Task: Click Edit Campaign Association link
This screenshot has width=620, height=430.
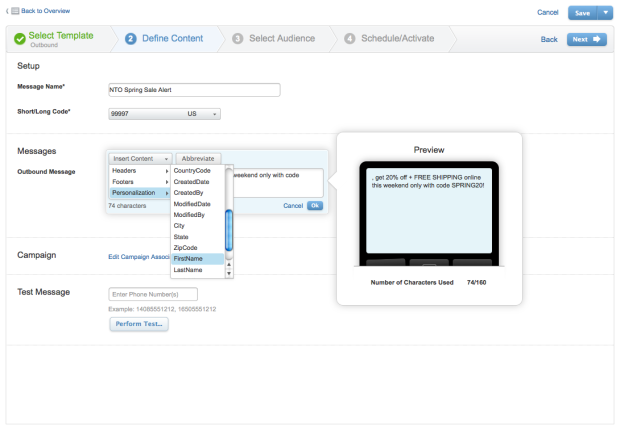Action: pos(139,257)
